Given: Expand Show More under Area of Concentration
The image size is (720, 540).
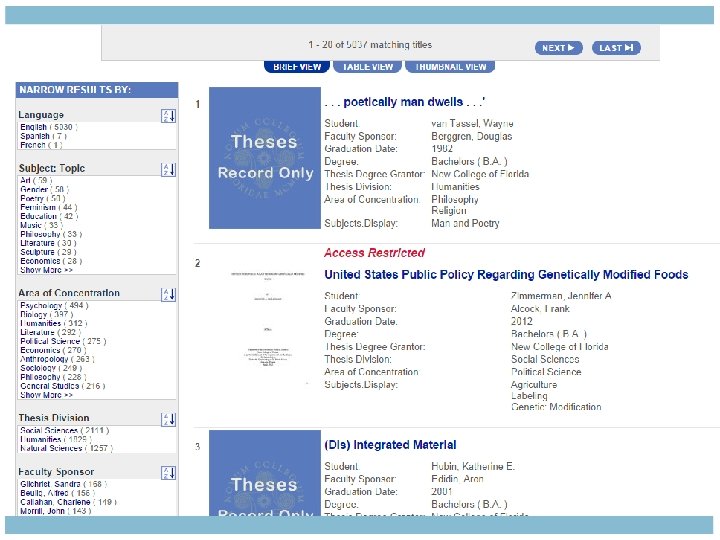Looking at the screenshot, I should pos(46,395).
